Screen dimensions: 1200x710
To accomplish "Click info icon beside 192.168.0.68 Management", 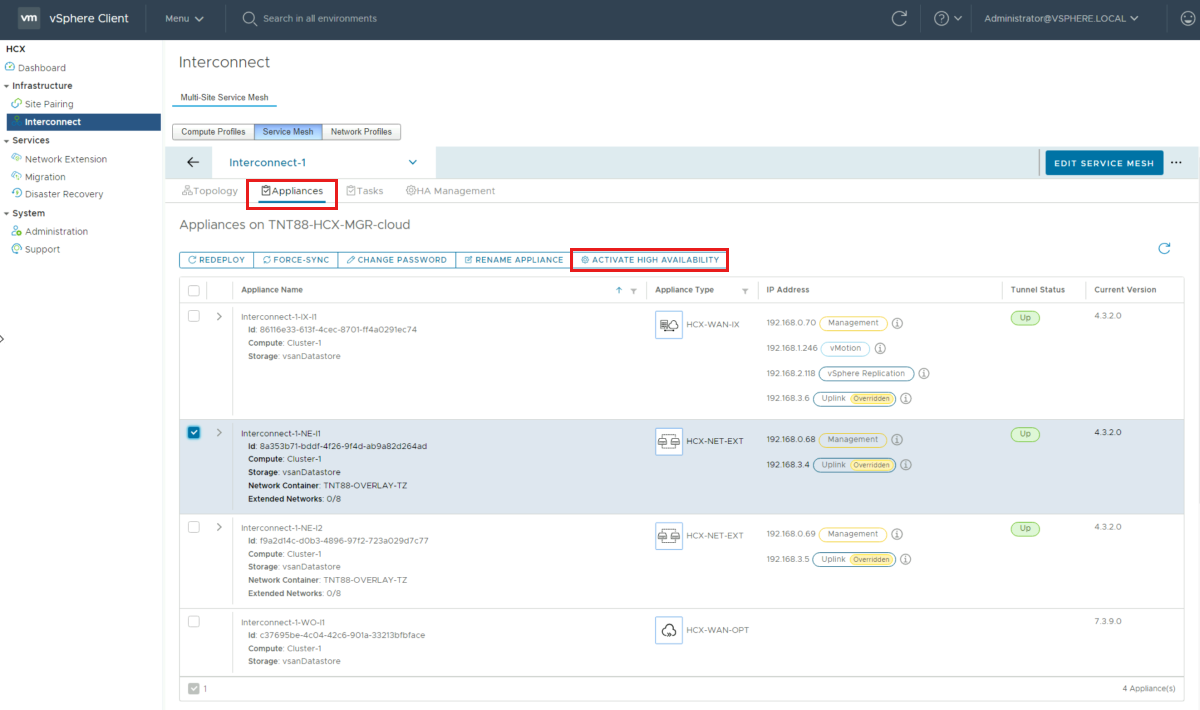I will coord(897,440).
